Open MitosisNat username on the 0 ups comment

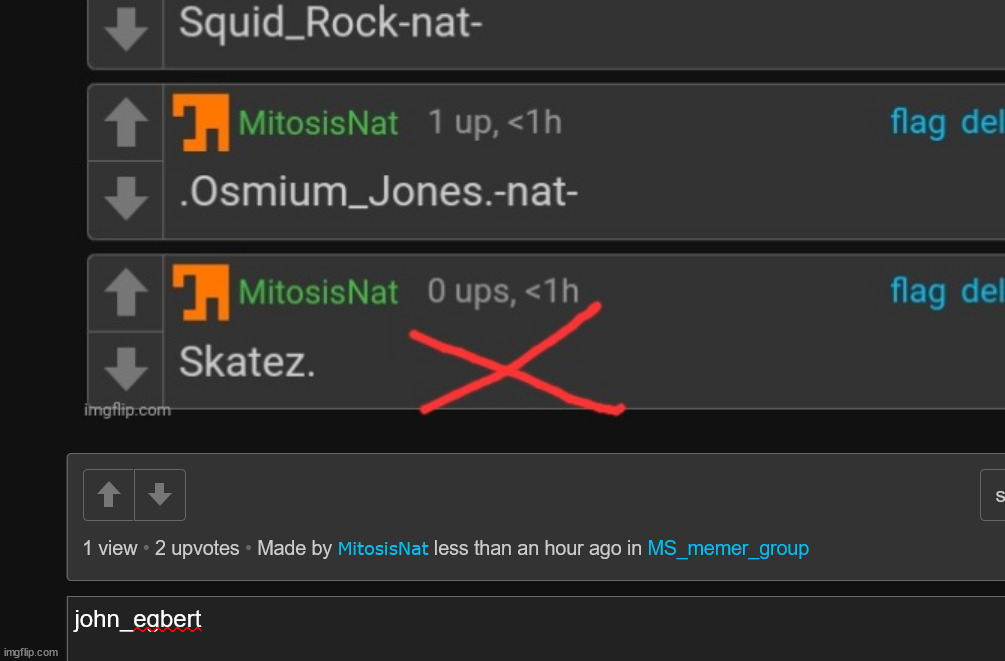318,292
